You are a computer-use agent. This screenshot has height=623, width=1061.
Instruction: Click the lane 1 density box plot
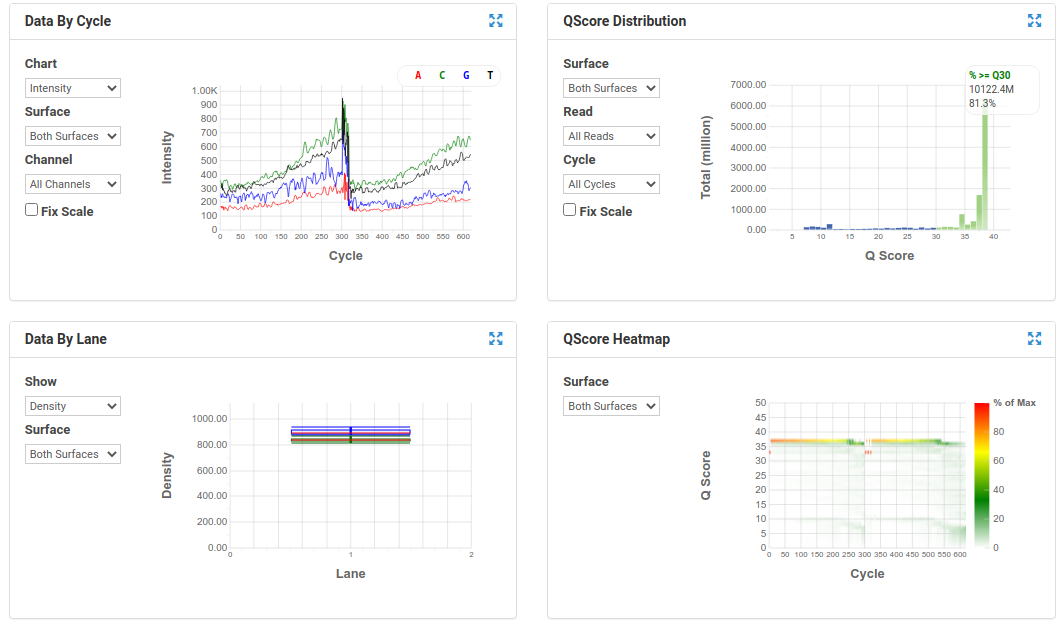pyautogui.click(x=350, y=434)
